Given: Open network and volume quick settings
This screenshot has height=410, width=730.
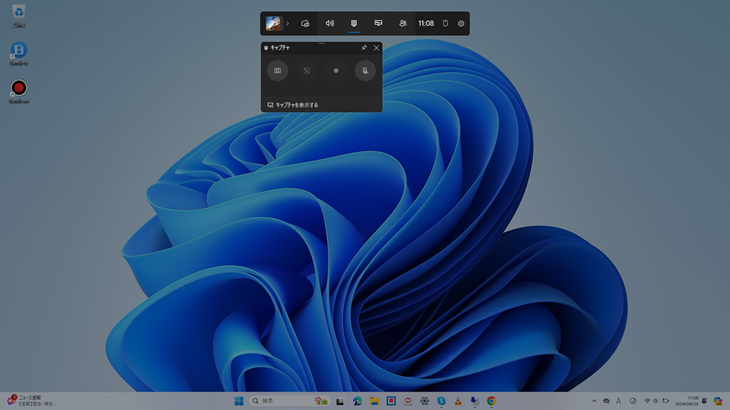Looking at the screenshot, I should click(656, 401).
